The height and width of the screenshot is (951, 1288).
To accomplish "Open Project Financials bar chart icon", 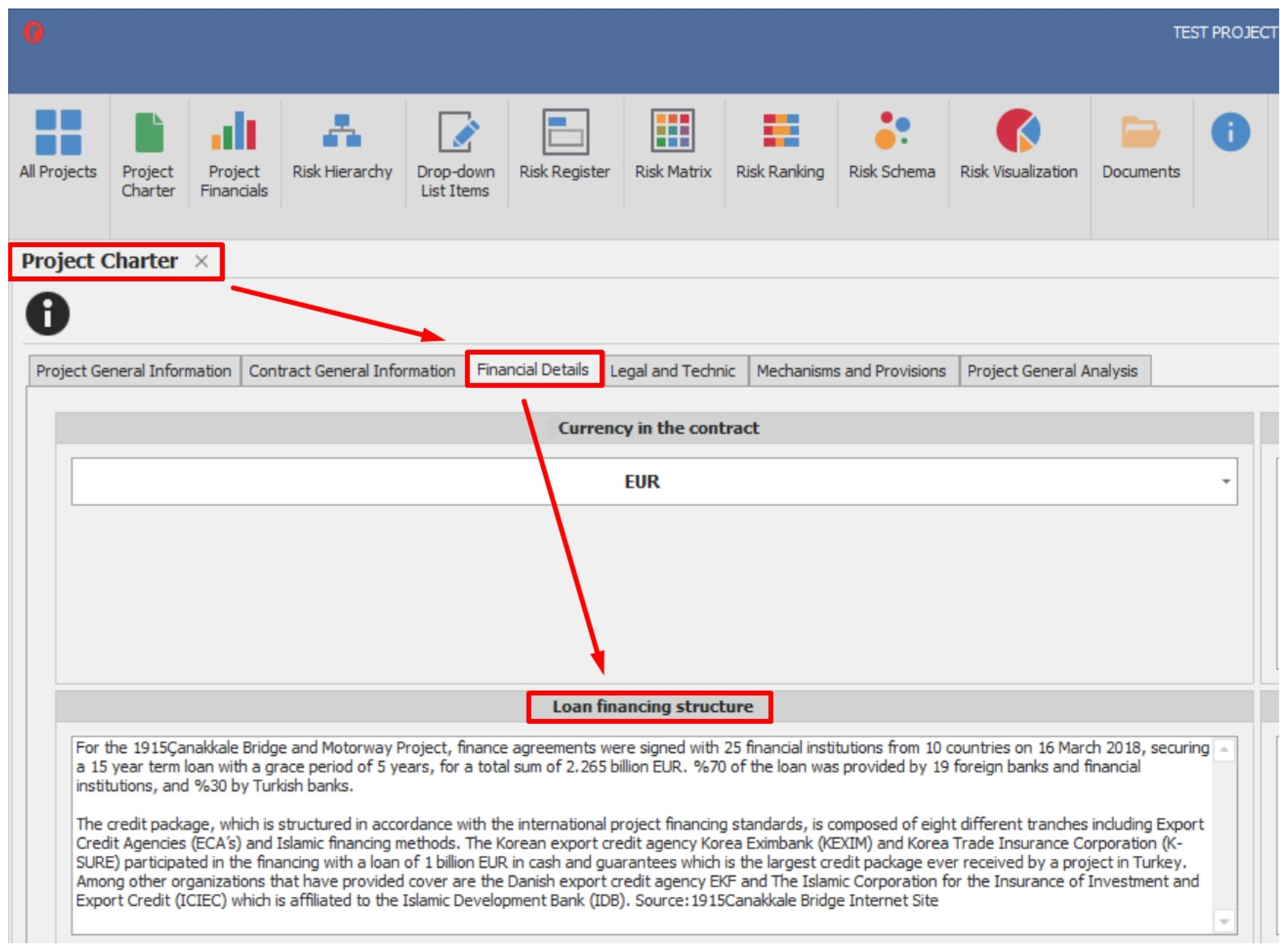I will point(234,131).
